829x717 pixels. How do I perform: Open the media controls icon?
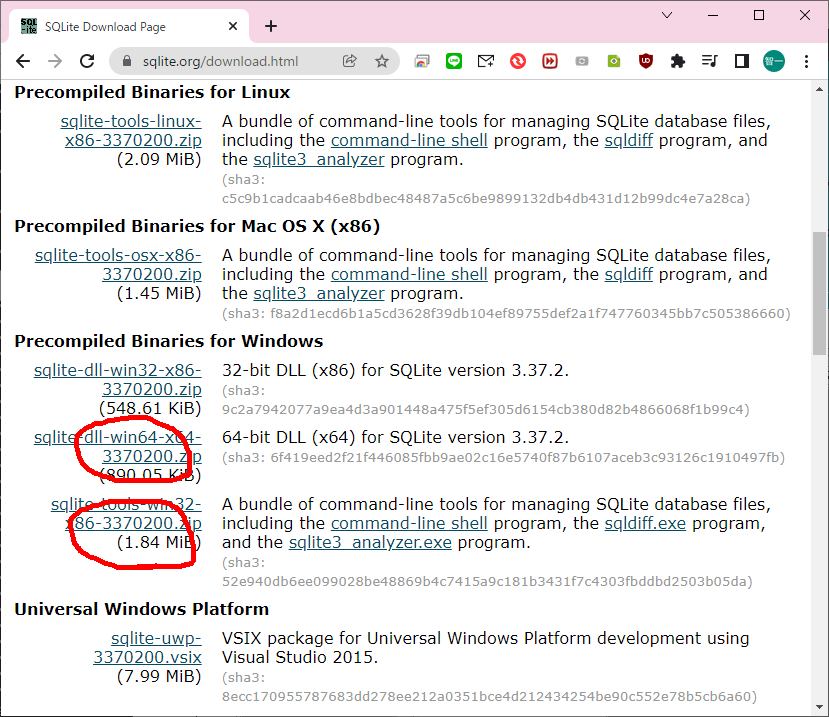click(710, 61)
